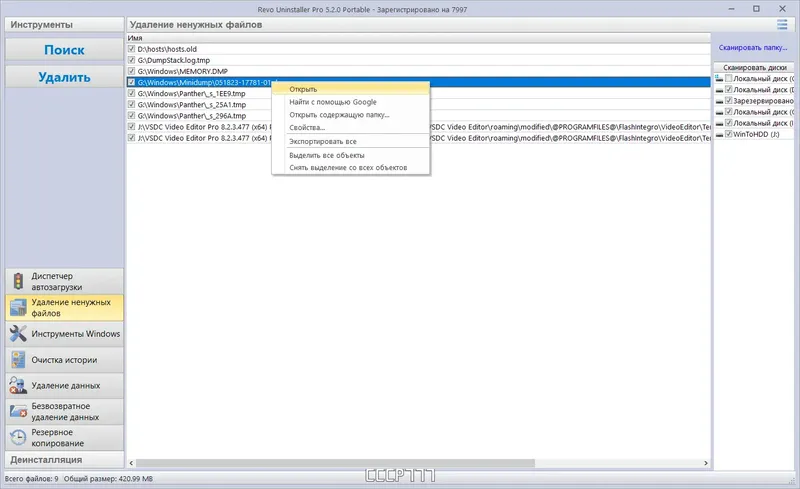Open Очистка истории tool
Screen dimensions: 800x489
(x=64, y=359)
